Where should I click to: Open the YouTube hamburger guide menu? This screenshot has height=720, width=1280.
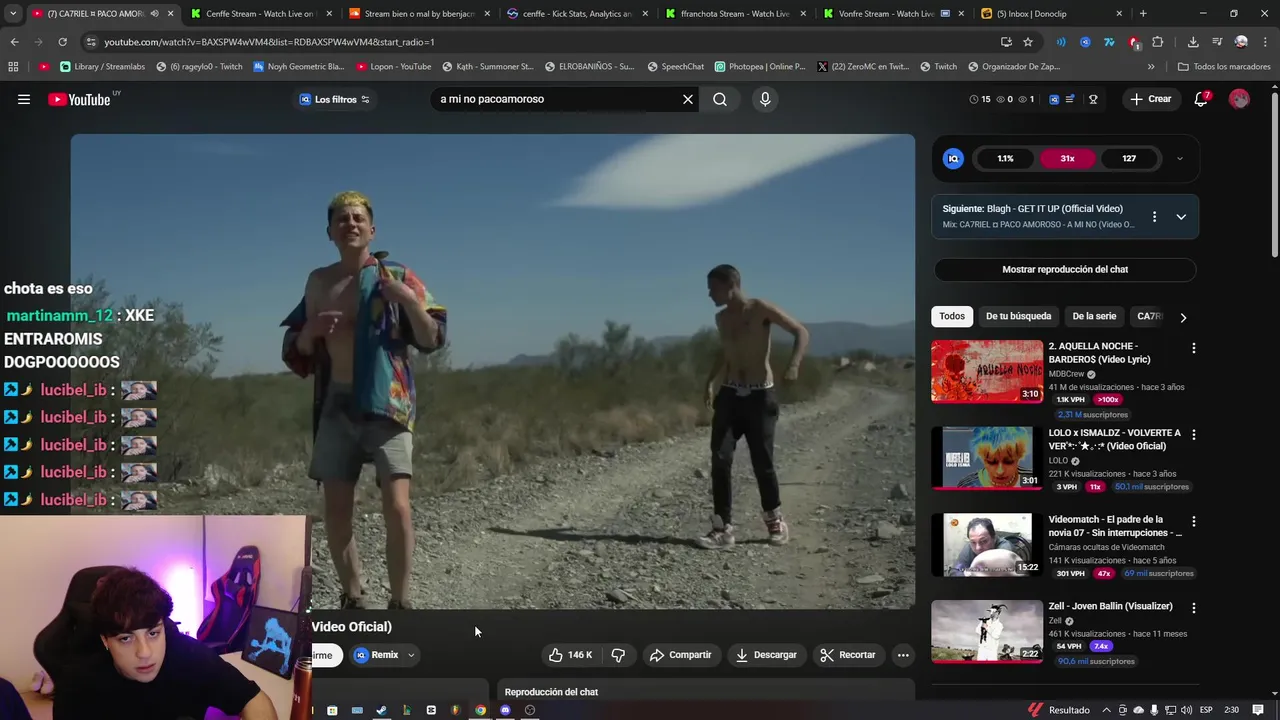[24, 99]
